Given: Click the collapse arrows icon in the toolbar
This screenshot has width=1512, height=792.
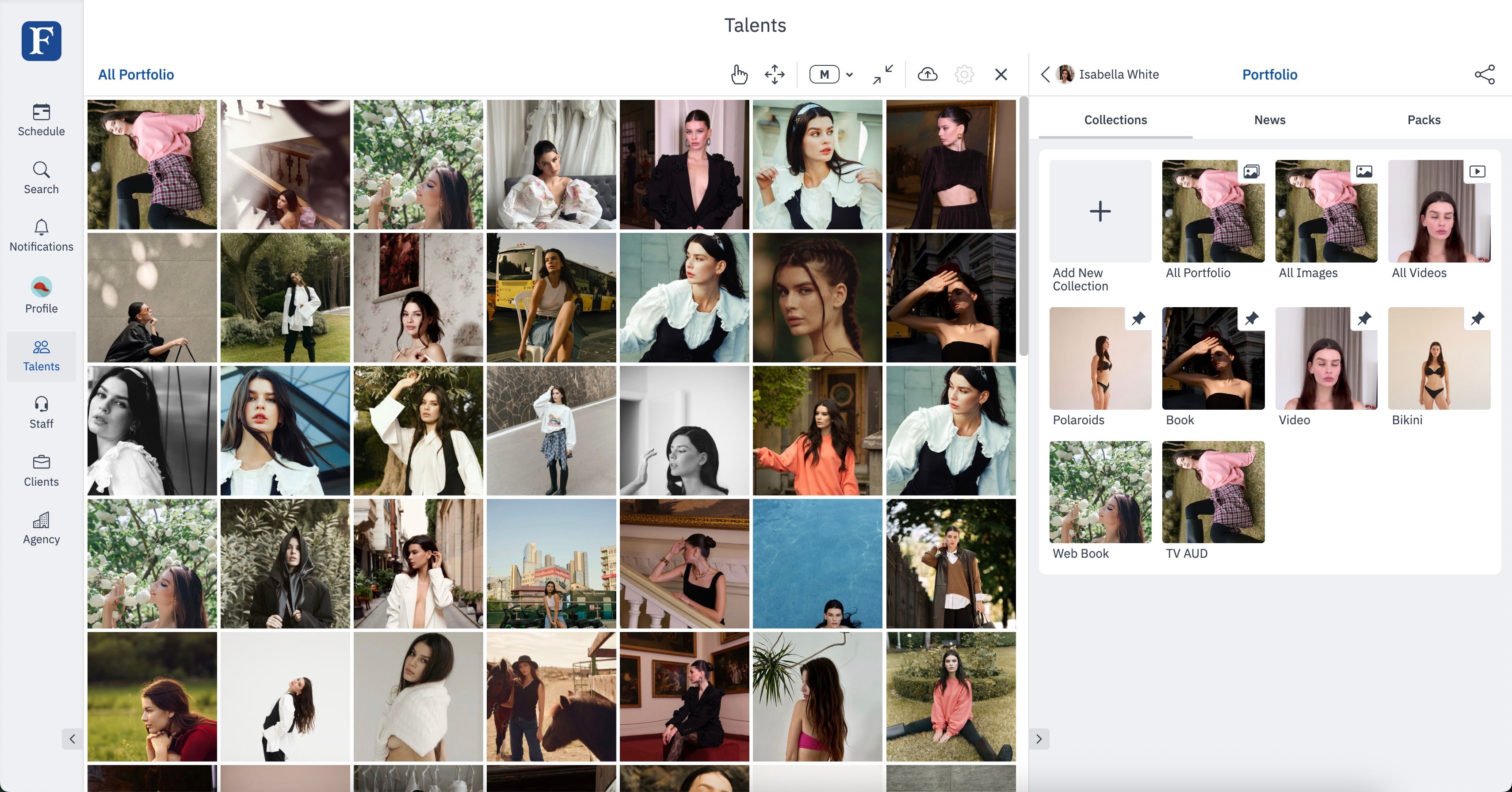Looking at the screenshot, I should (x=882, y=75).
